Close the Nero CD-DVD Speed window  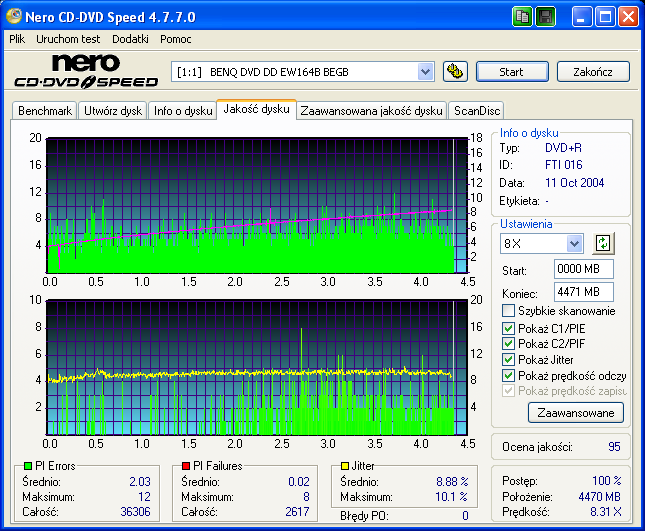pyautogui.click(x=628, y=17)
